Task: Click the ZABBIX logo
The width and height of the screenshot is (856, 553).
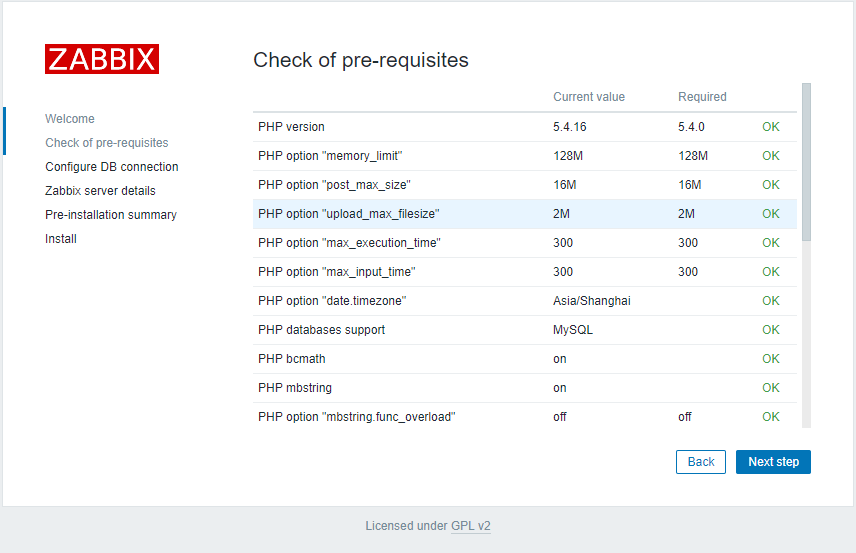Action: click(x=102, y=59)
